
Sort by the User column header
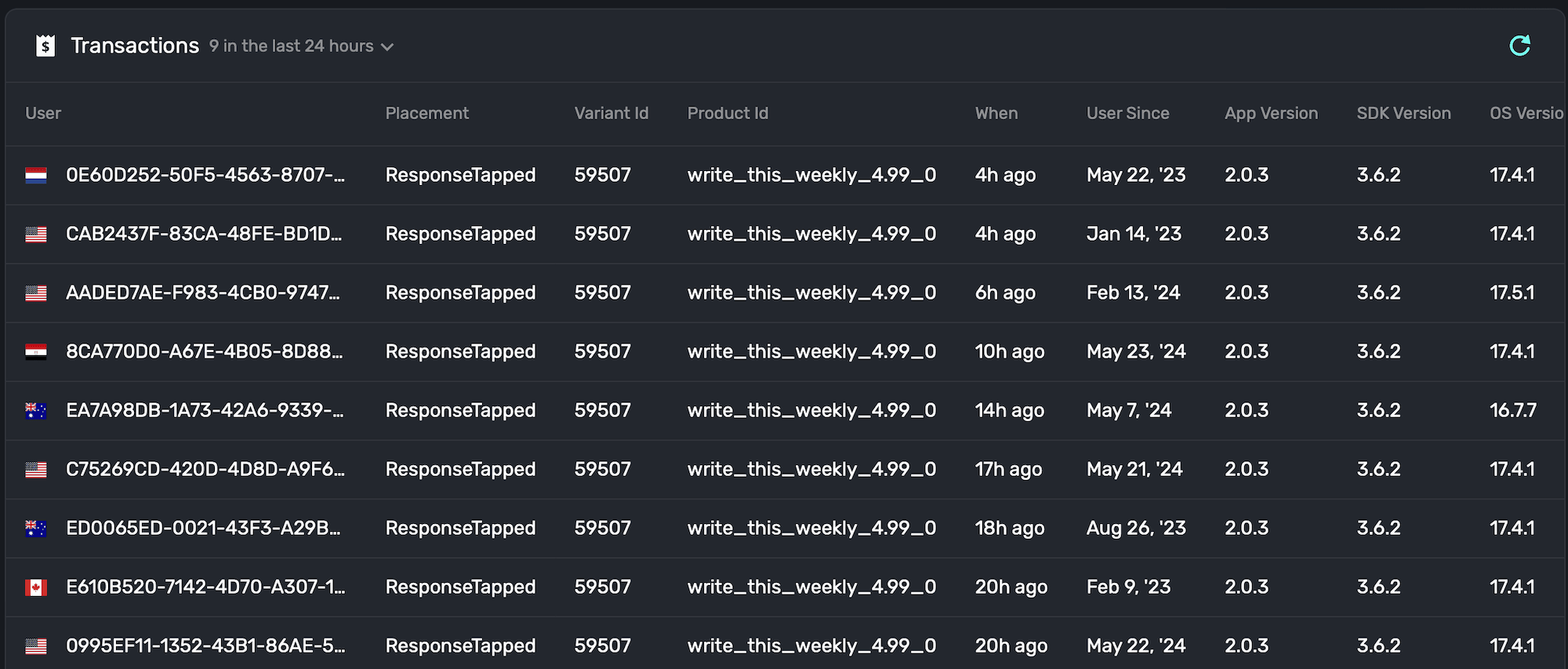point(43,113)
